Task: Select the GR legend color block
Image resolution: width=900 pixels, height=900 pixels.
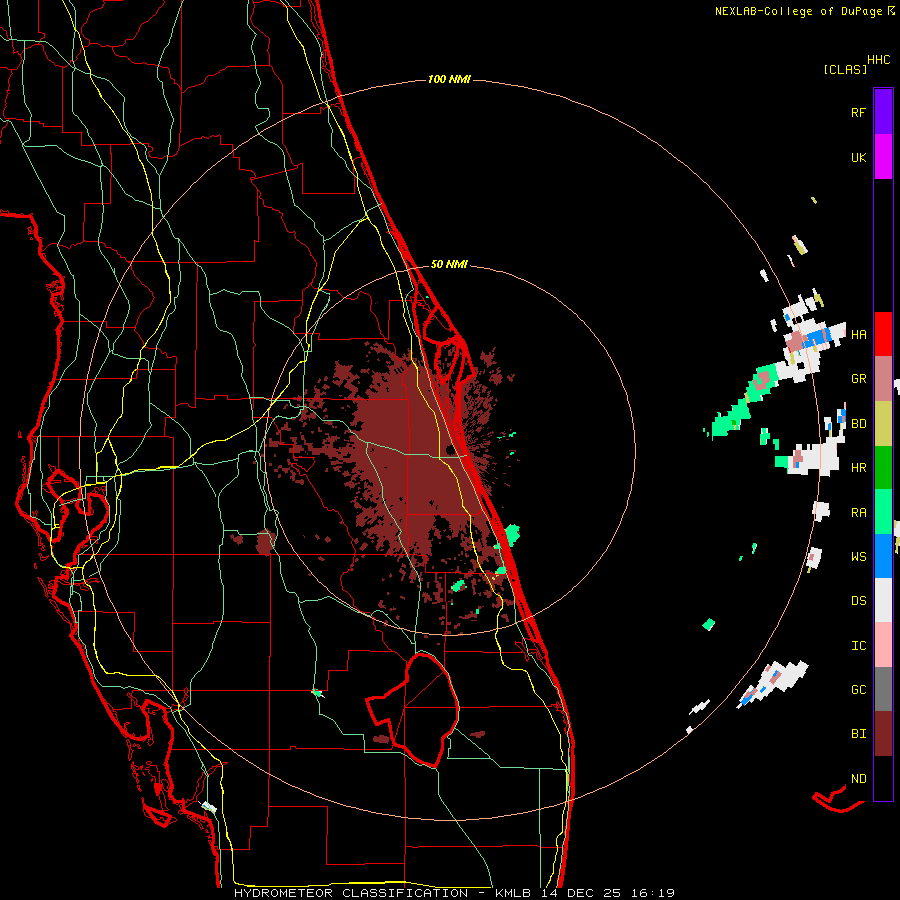Action: (x=883, y=378)
